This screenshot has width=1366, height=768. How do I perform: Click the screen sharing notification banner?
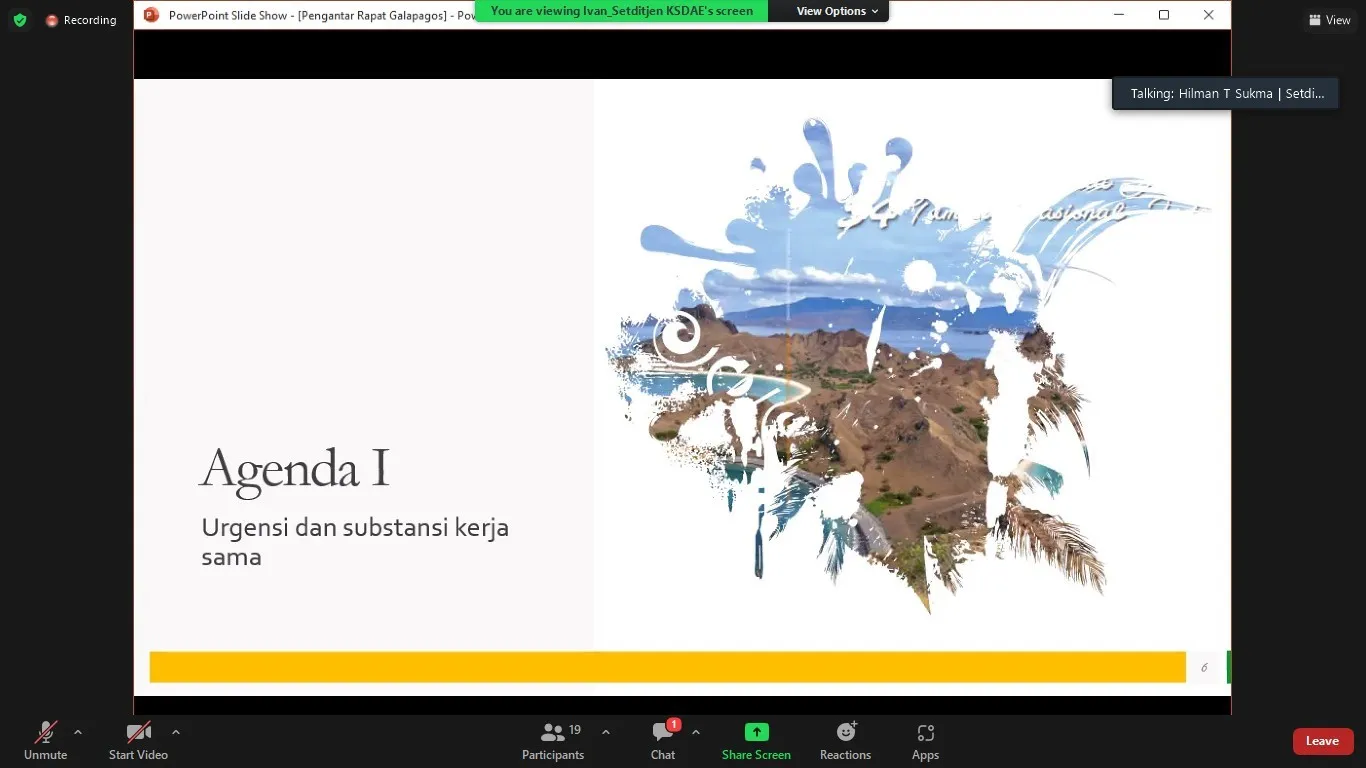click(621, 11)
